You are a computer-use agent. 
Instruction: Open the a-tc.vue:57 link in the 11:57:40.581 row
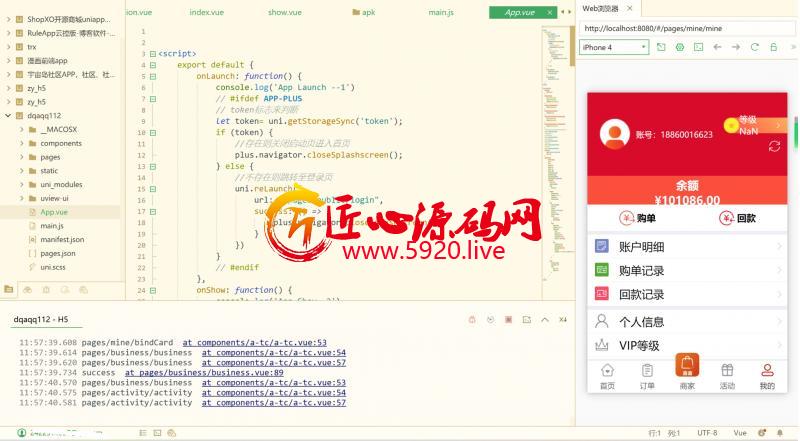point(273,403)
